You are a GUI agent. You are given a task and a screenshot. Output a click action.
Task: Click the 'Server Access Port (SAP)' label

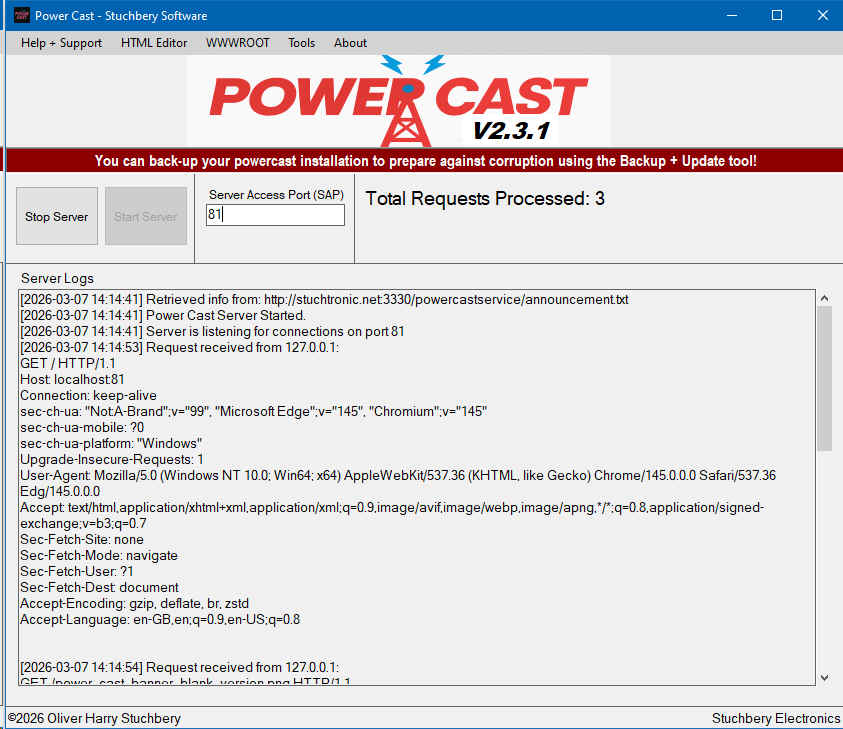(276, 195)
